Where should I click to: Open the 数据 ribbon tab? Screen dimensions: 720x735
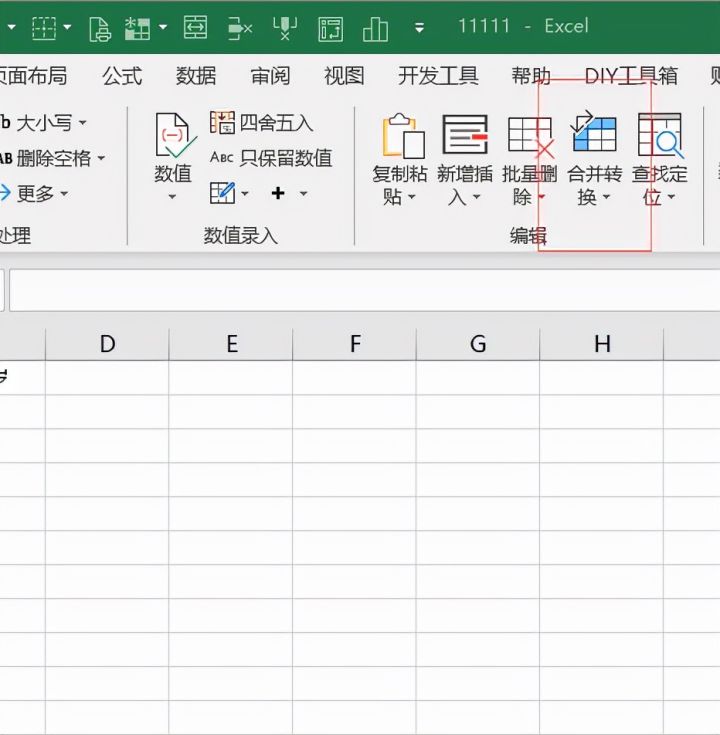click(196, 75)
